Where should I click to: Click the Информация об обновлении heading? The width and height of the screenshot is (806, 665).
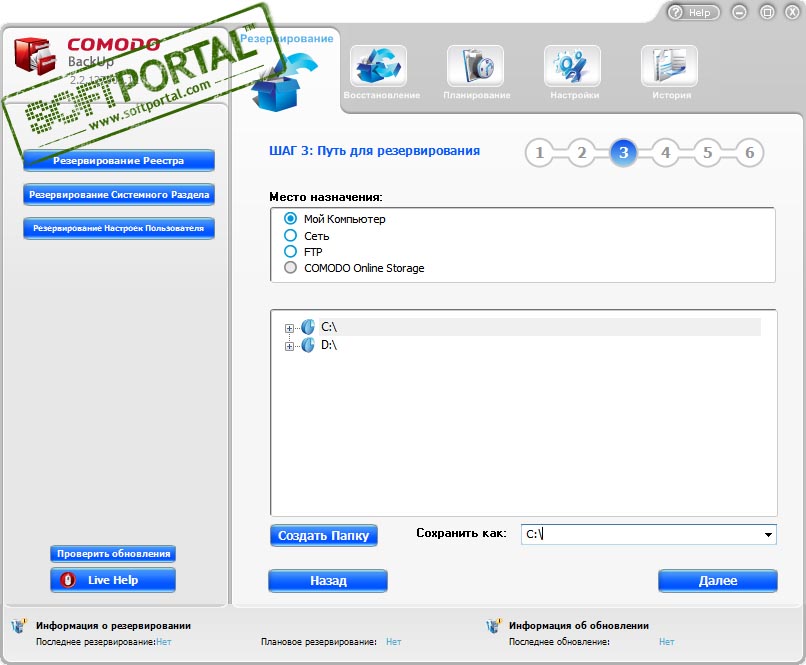click(x=579, y=625)
